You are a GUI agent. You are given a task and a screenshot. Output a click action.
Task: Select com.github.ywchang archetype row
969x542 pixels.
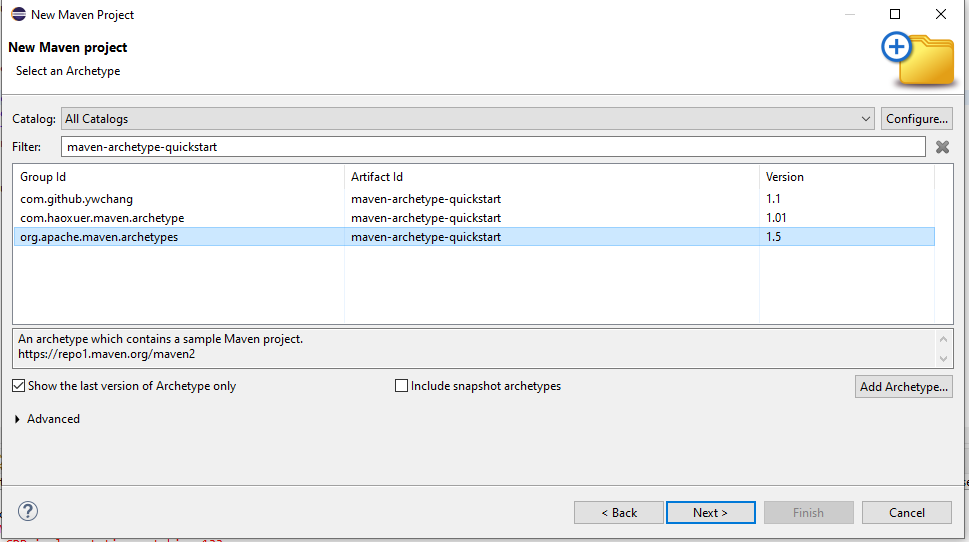tap(474, 199)
